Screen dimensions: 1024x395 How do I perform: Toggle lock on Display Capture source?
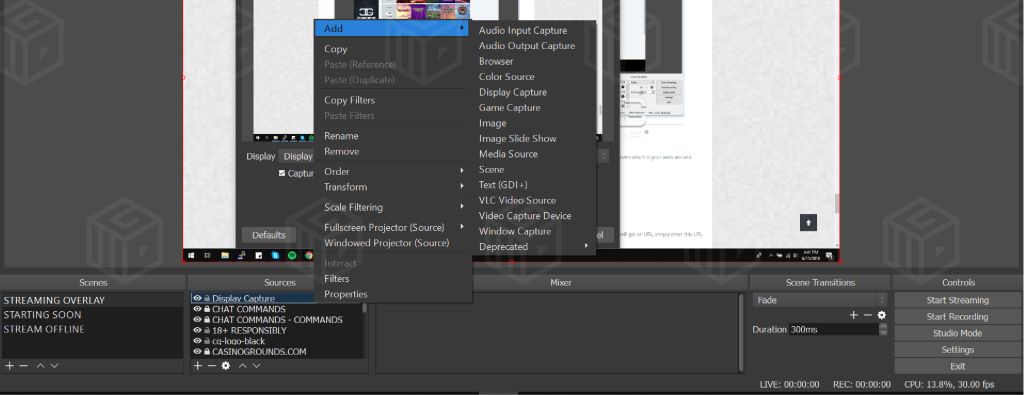coord(206,298)
